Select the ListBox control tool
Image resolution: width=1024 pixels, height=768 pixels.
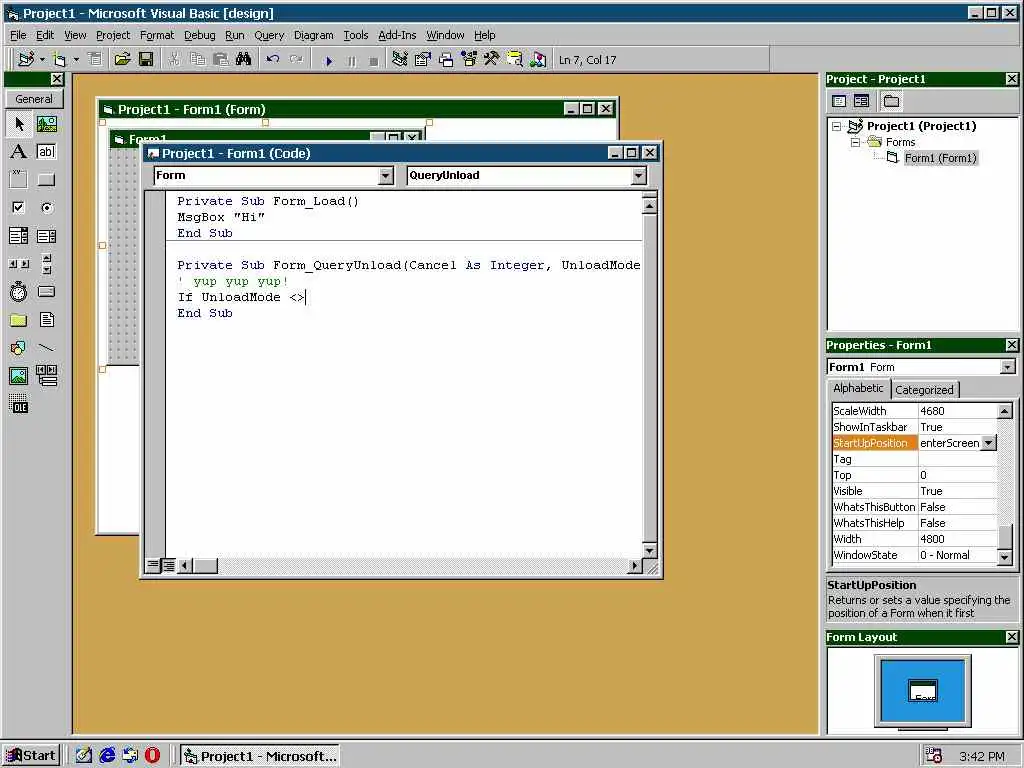(46, 236)
